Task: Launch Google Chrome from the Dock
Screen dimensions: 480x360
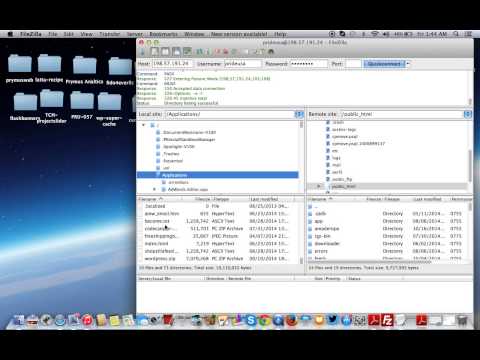Action: [x=264, y=321]
